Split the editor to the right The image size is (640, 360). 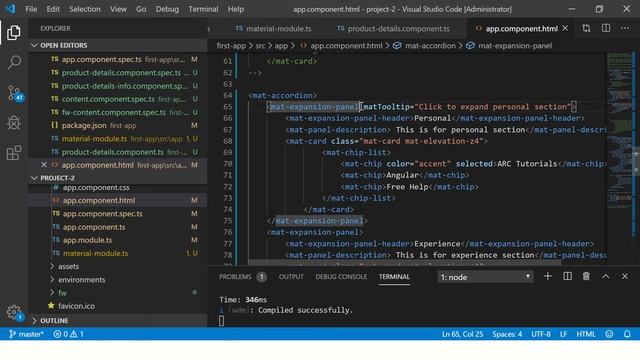pos(606,28)
